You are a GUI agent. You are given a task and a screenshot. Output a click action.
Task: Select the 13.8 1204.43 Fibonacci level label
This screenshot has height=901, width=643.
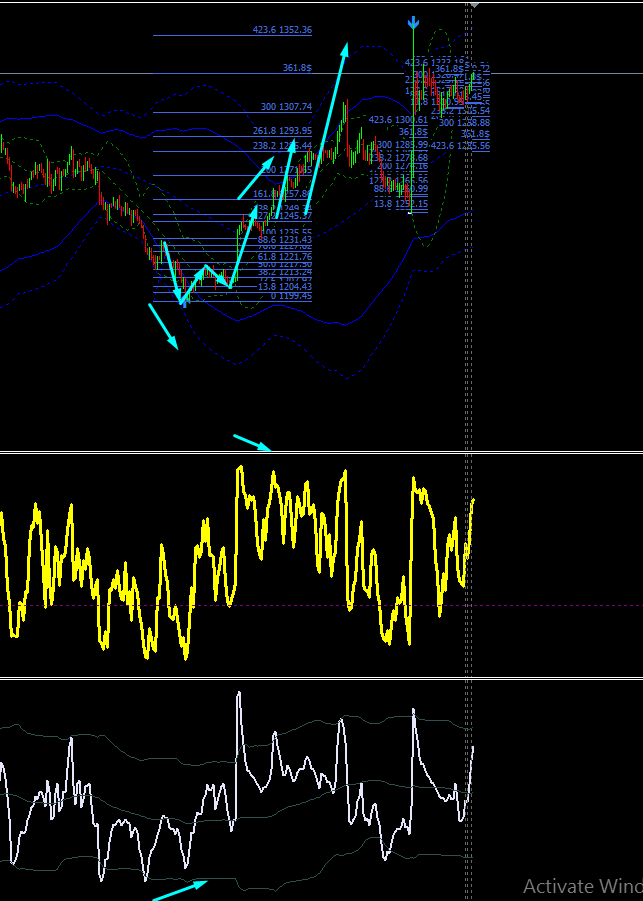click(285, 287)
